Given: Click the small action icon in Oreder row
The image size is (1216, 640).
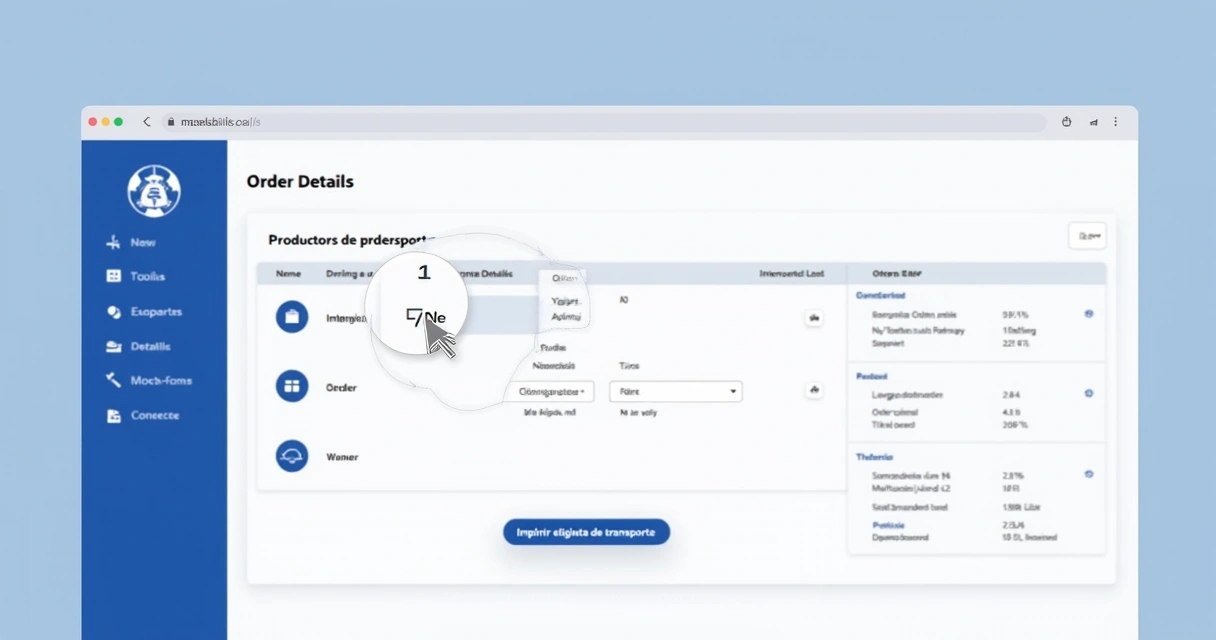Looking at the screenshot, I should click(x=814, y=390).
